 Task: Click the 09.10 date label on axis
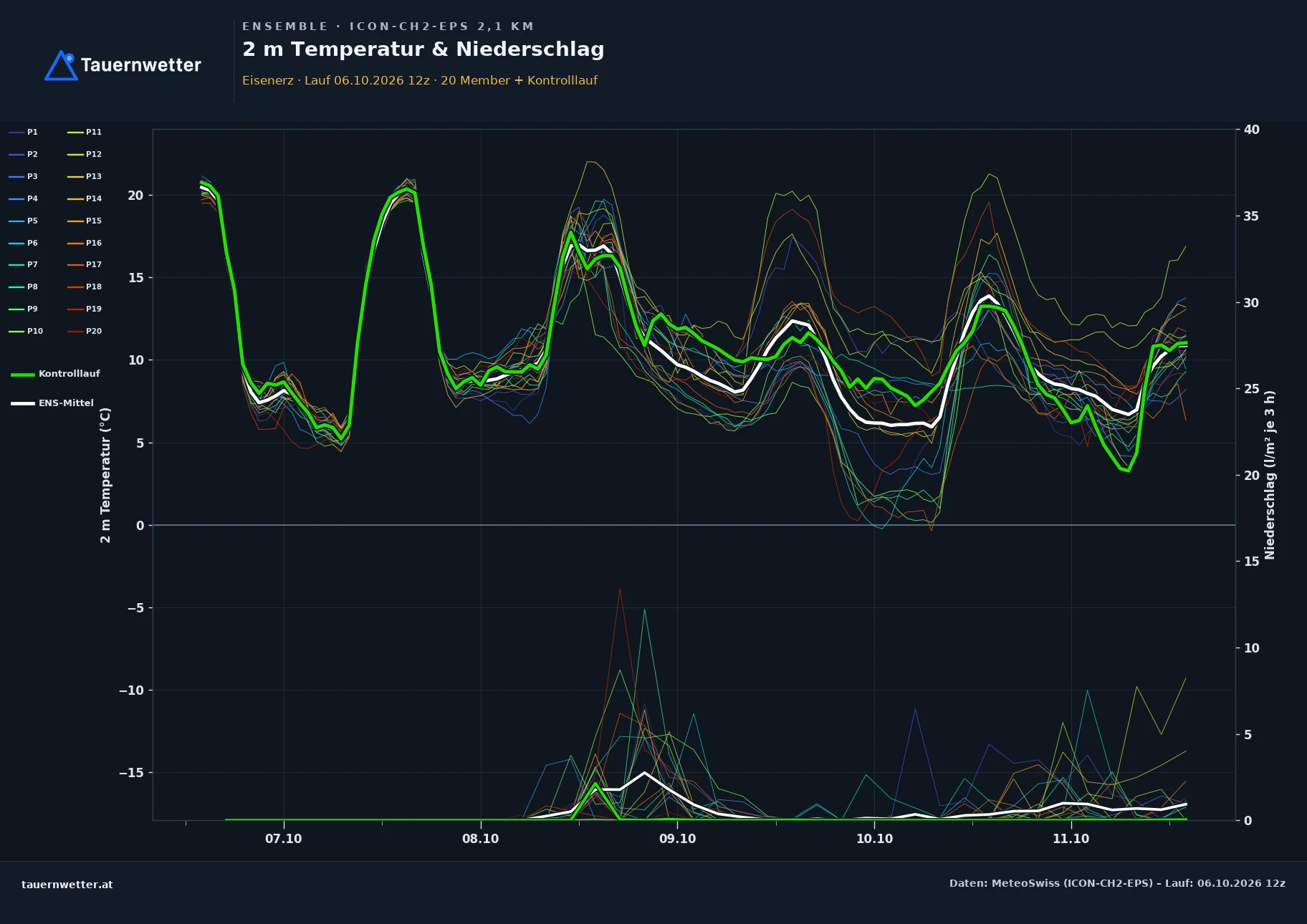677,839
